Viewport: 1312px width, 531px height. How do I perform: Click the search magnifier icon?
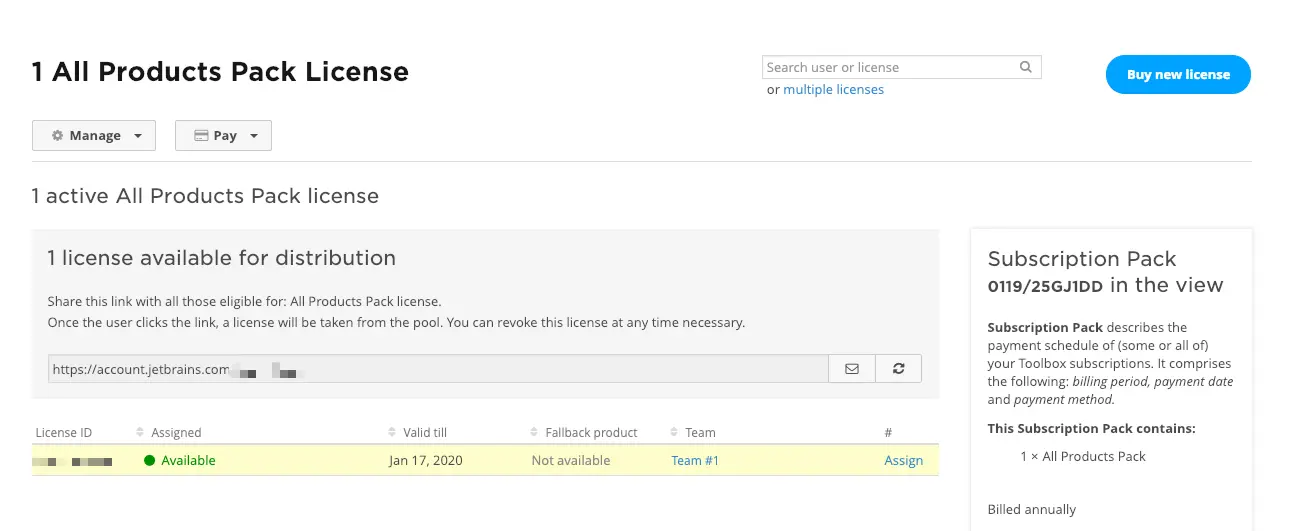tap(1026, 67)
